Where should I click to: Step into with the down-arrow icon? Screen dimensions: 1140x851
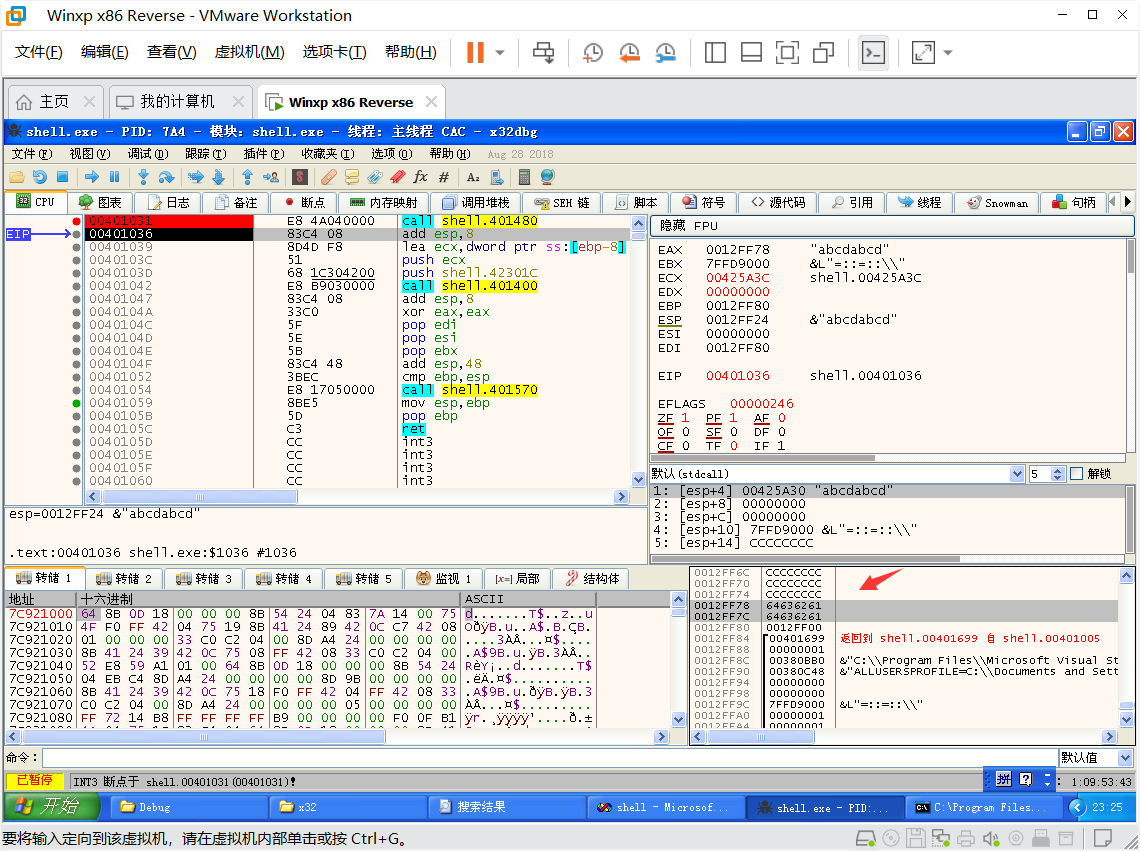tap(143, 177)
